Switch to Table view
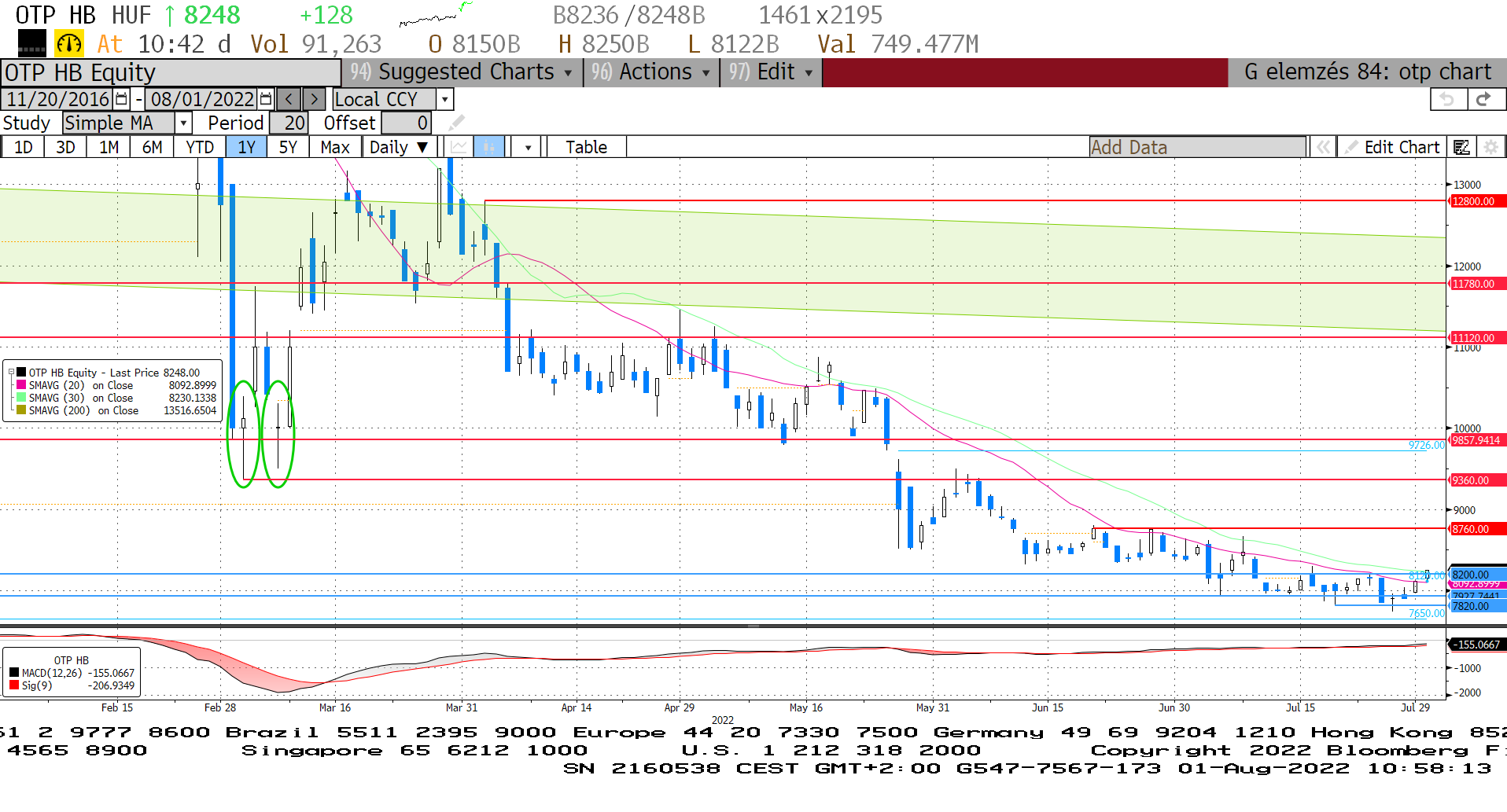Screen dimensions: 1507x812 coord(587,147)
